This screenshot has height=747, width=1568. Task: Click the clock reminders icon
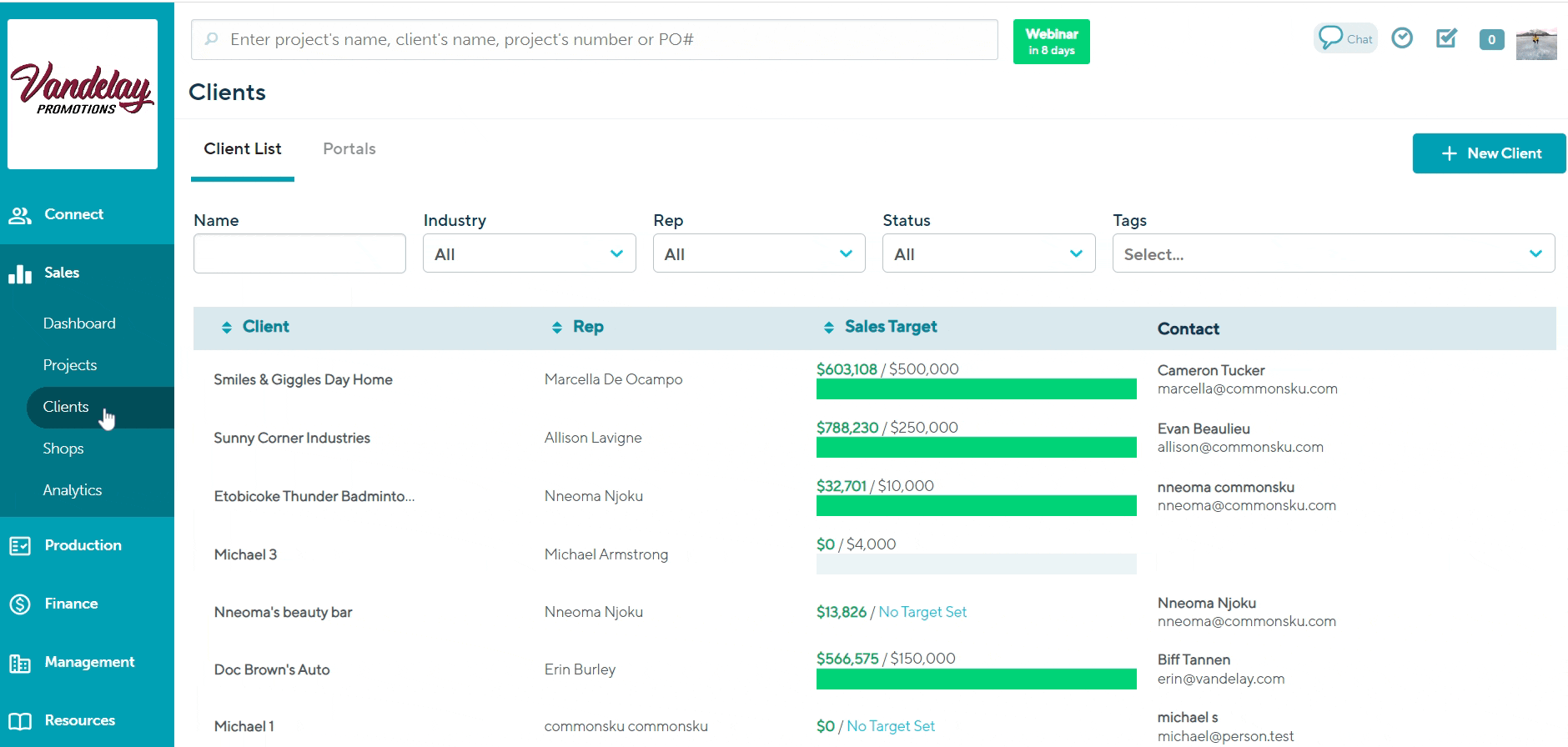click(1402, 38)
